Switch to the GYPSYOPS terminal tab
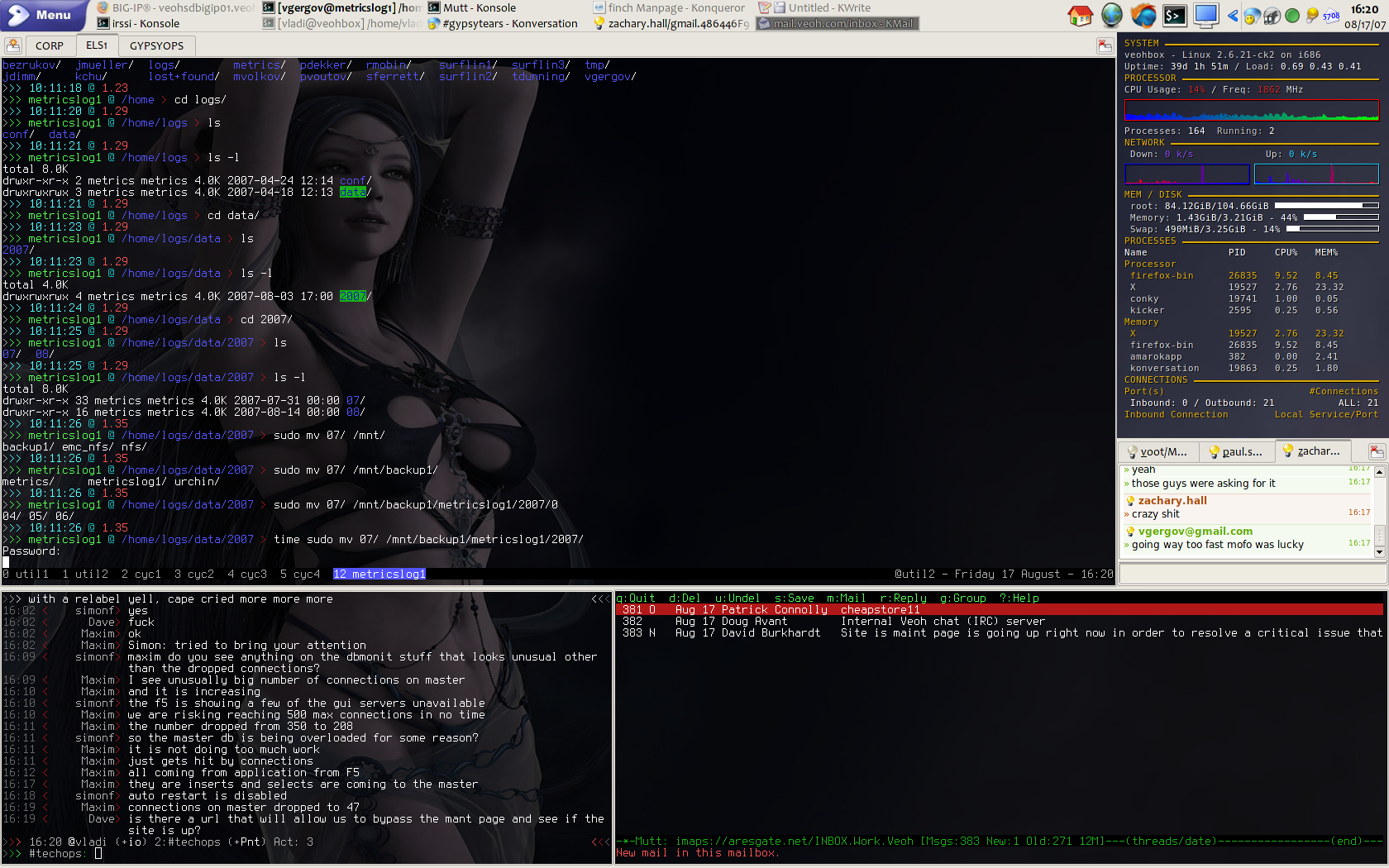This screenshot has height=868, width=1389. pos(156,45)
